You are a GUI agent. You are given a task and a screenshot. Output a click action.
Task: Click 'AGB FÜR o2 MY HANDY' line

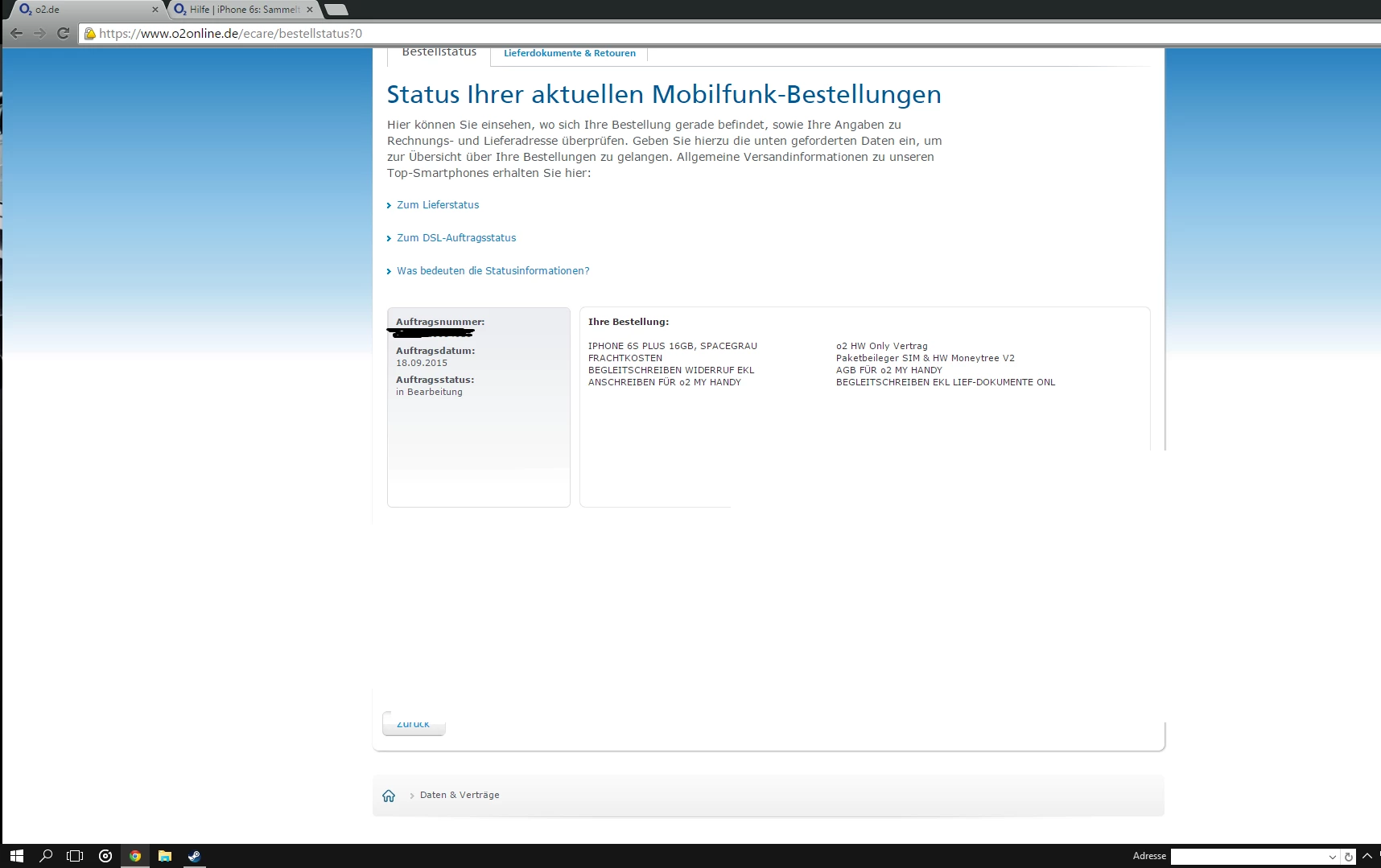(889, 370)
